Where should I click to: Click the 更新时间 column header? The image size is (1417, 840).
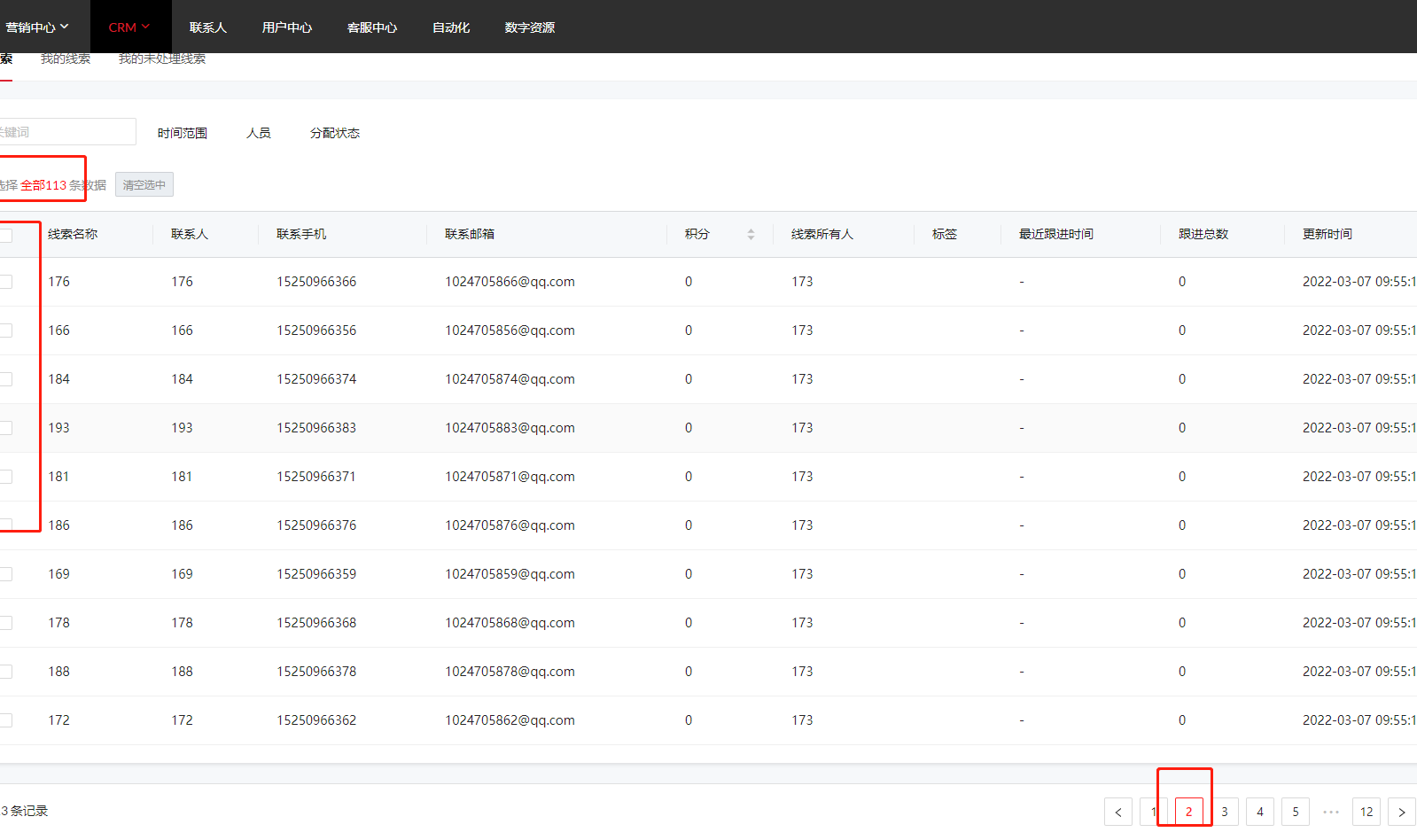point(1327,234)
